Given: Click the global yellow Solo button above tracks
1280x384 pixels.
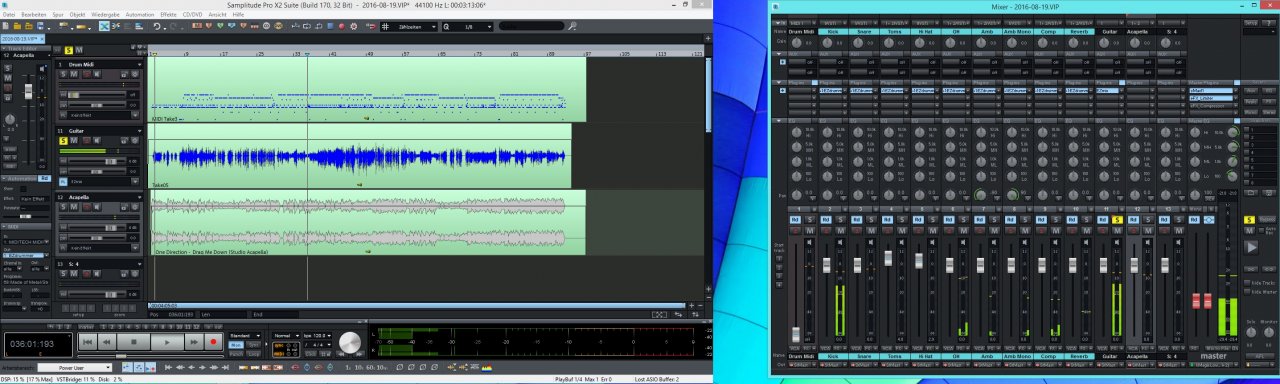Looking at the screenshot, I should 69,50.
